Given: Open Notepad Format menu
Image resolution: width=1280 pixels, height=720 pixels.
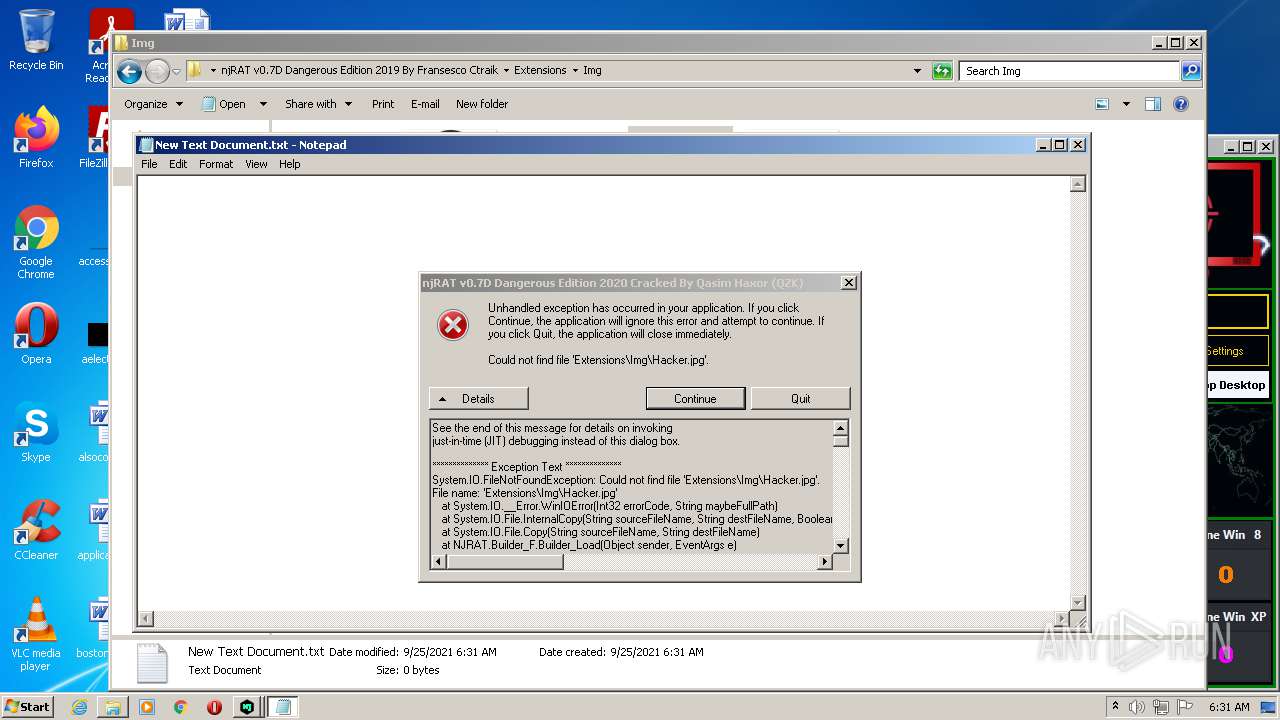Looking at the screenshot, I should [216, 164].
